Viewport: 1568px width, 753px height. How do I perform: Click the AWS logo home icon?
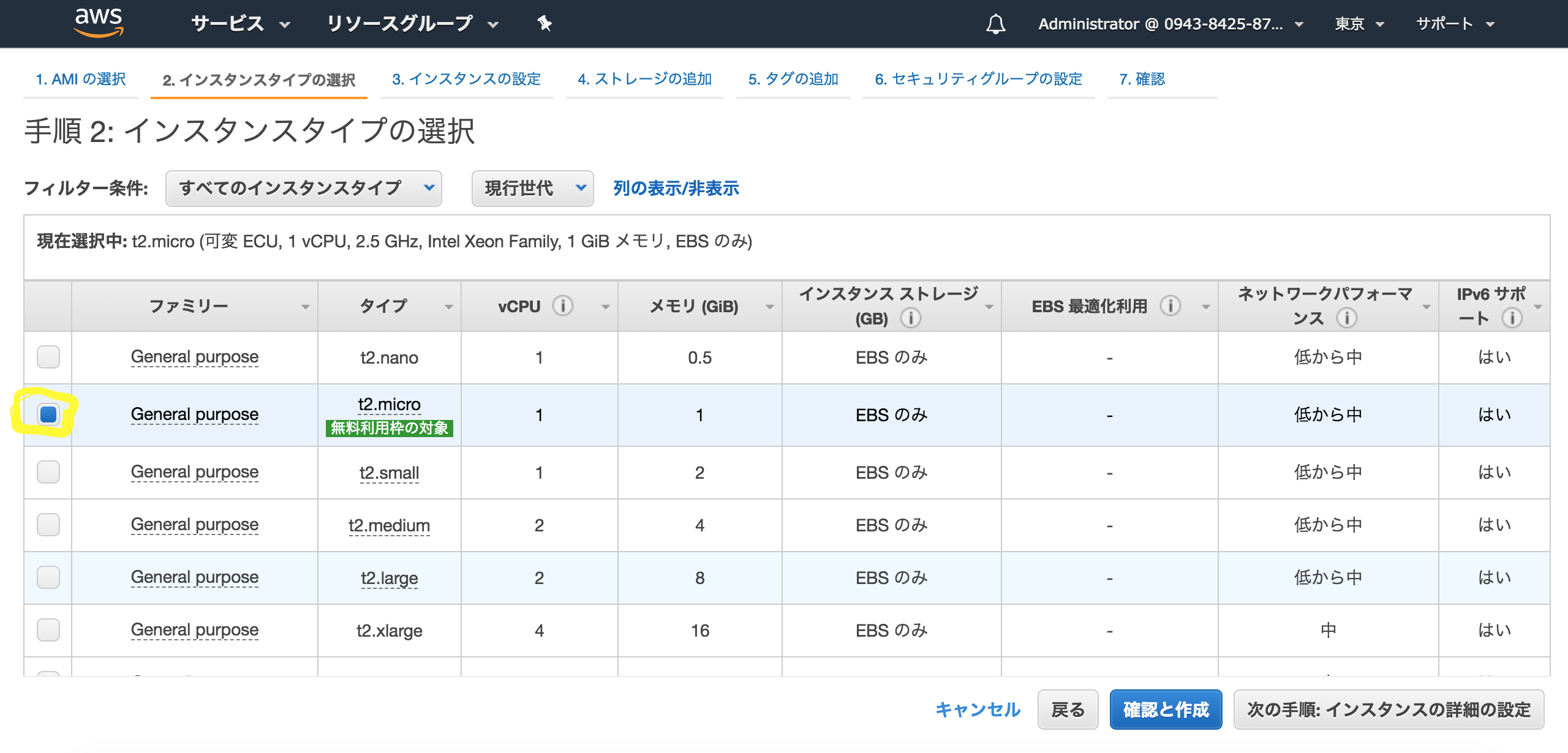click(99, 23)
